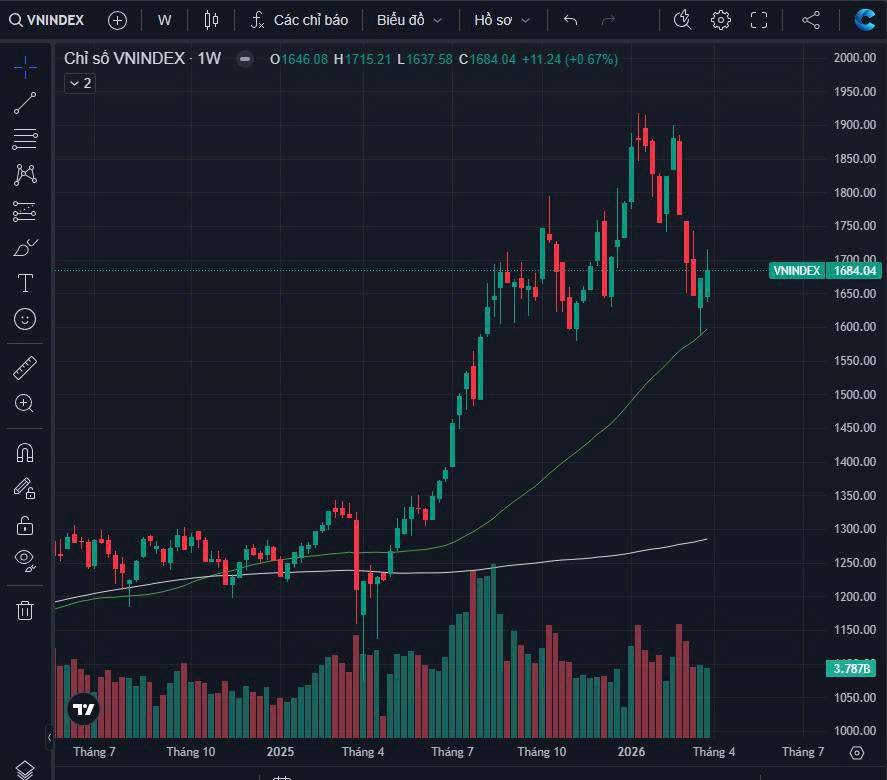
Task: Expand the Hồ sơ dropdown
Action: point(502,20)
